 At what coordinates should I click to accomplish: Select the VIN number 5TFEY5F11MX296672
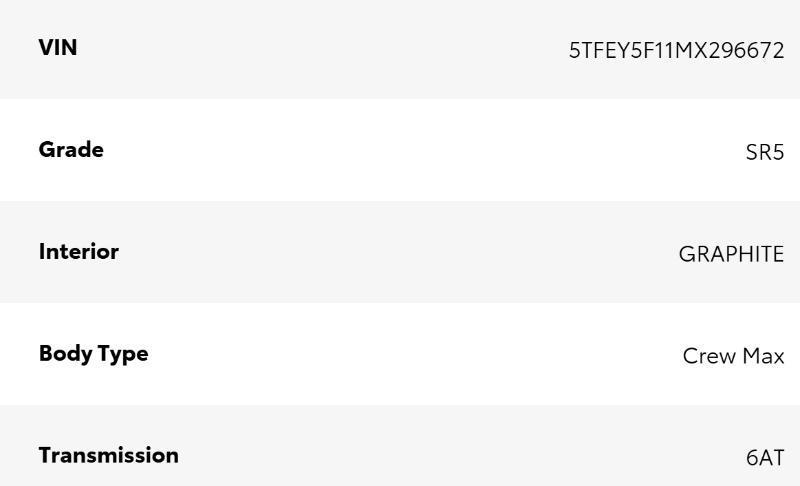click(x=676, y=51)
